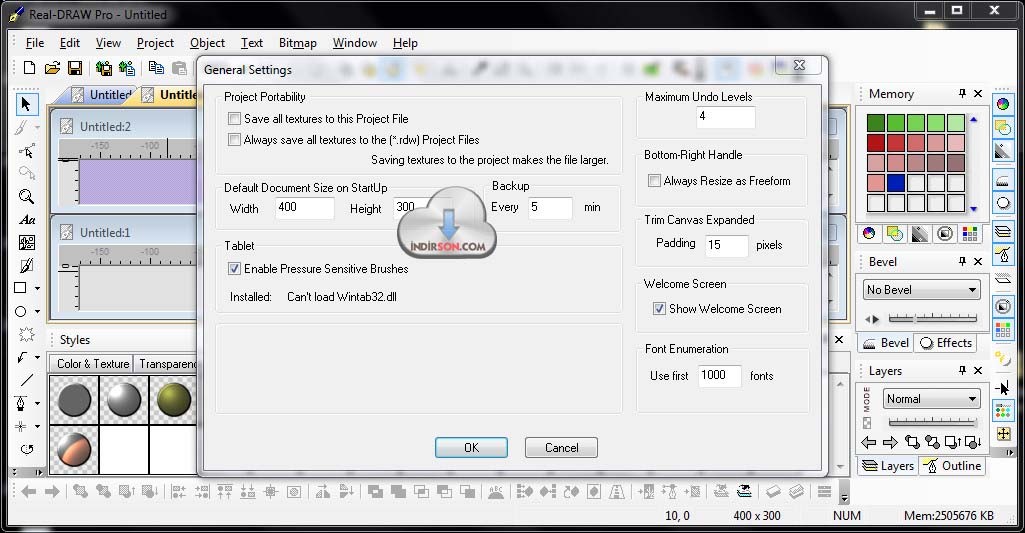Screen dimensions: 1025x533
Task: Toggle Enable Pressure Sensitive Brushes
Action: (x=234, y=268)
